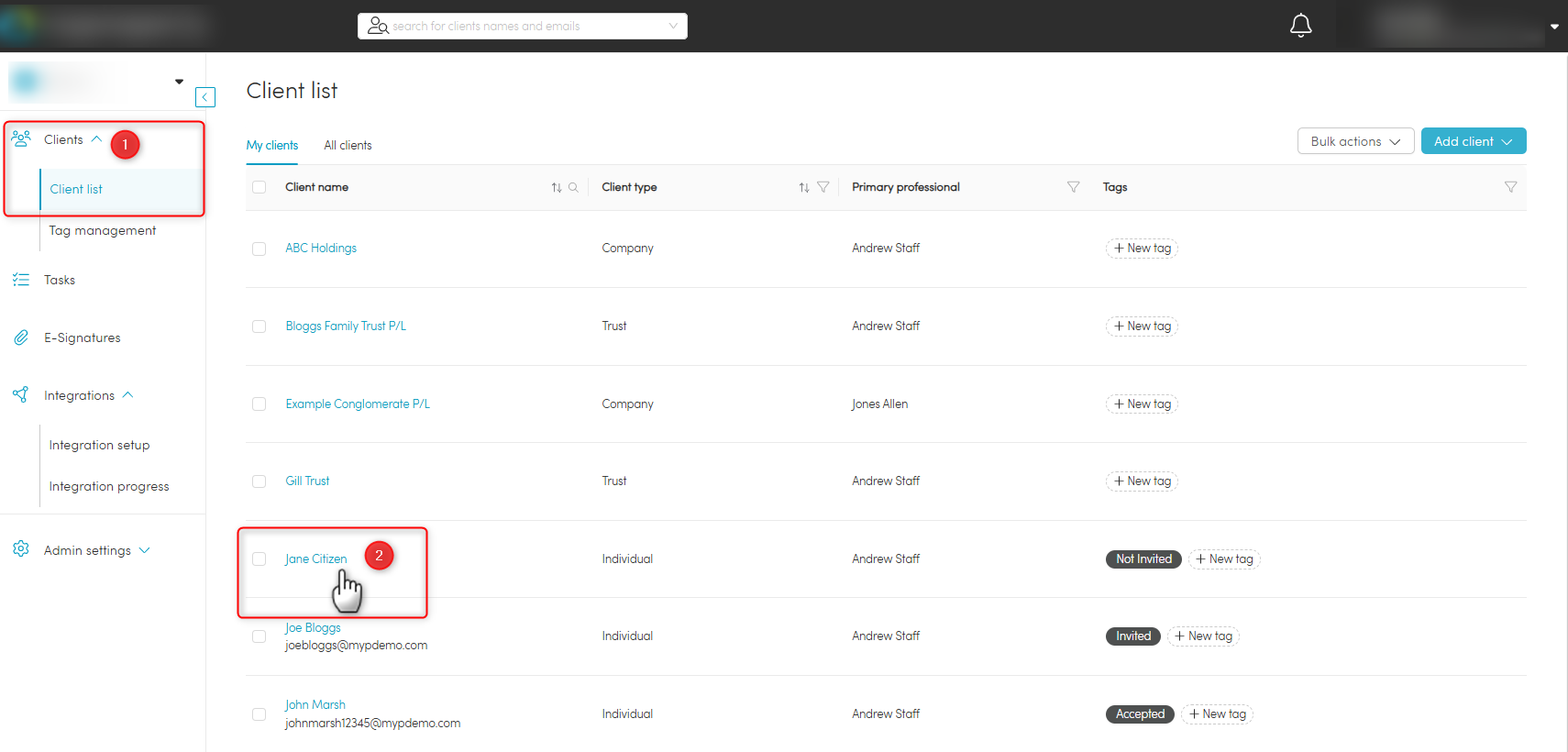Open the Joe Bloggs client
Image resolution: width=1568 pixels, height=752 pixels.
[313, 627]
